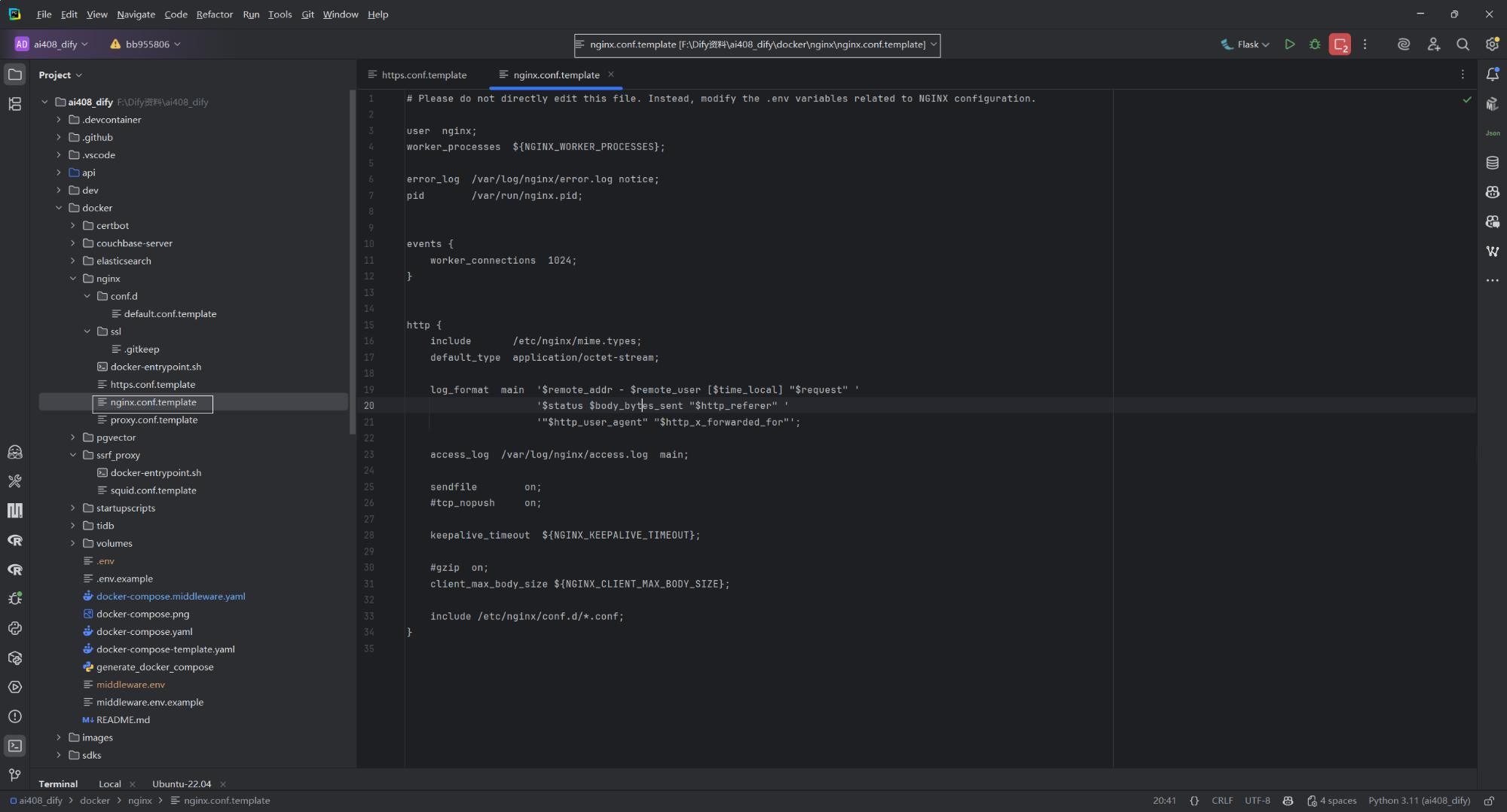Click the CRLF line separator button
The width and height of the screenshot is (1507, 812).
(1222, 801)
